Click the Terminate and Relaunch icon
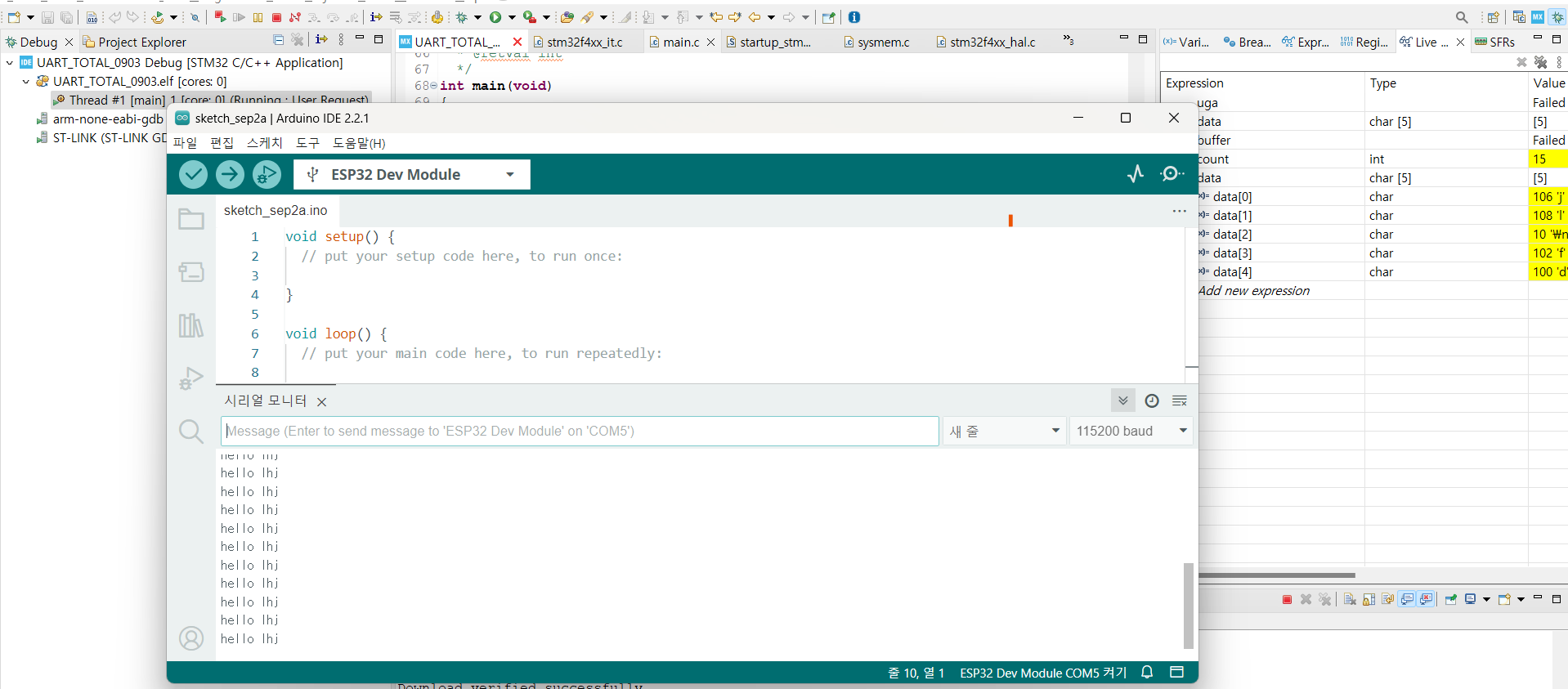Screen dimensions: 1568x689 pyautogui.click(x=220, y=17)
